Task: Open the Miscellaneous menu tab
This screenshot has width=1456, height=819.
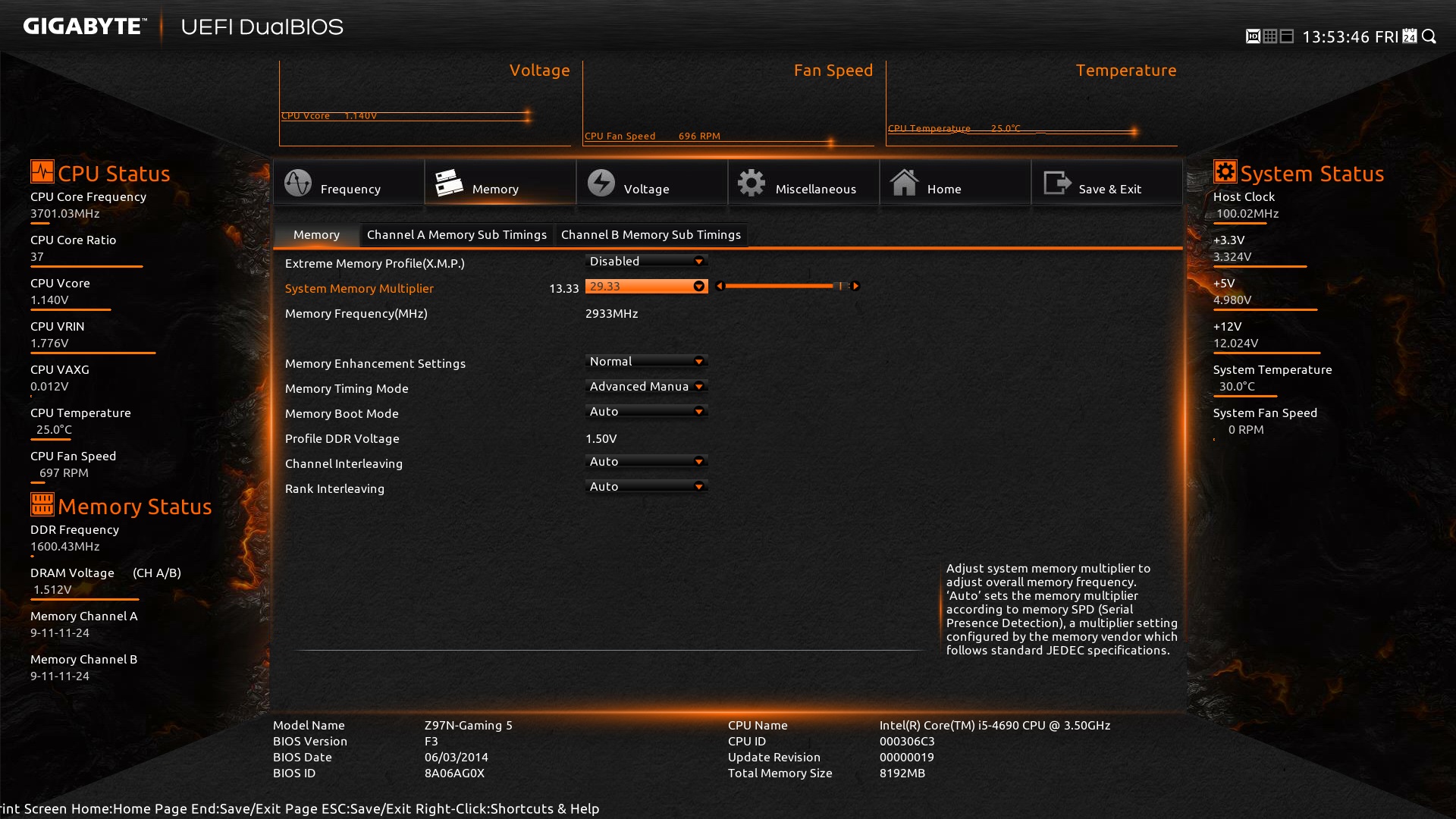Action: tap(804, 183)
